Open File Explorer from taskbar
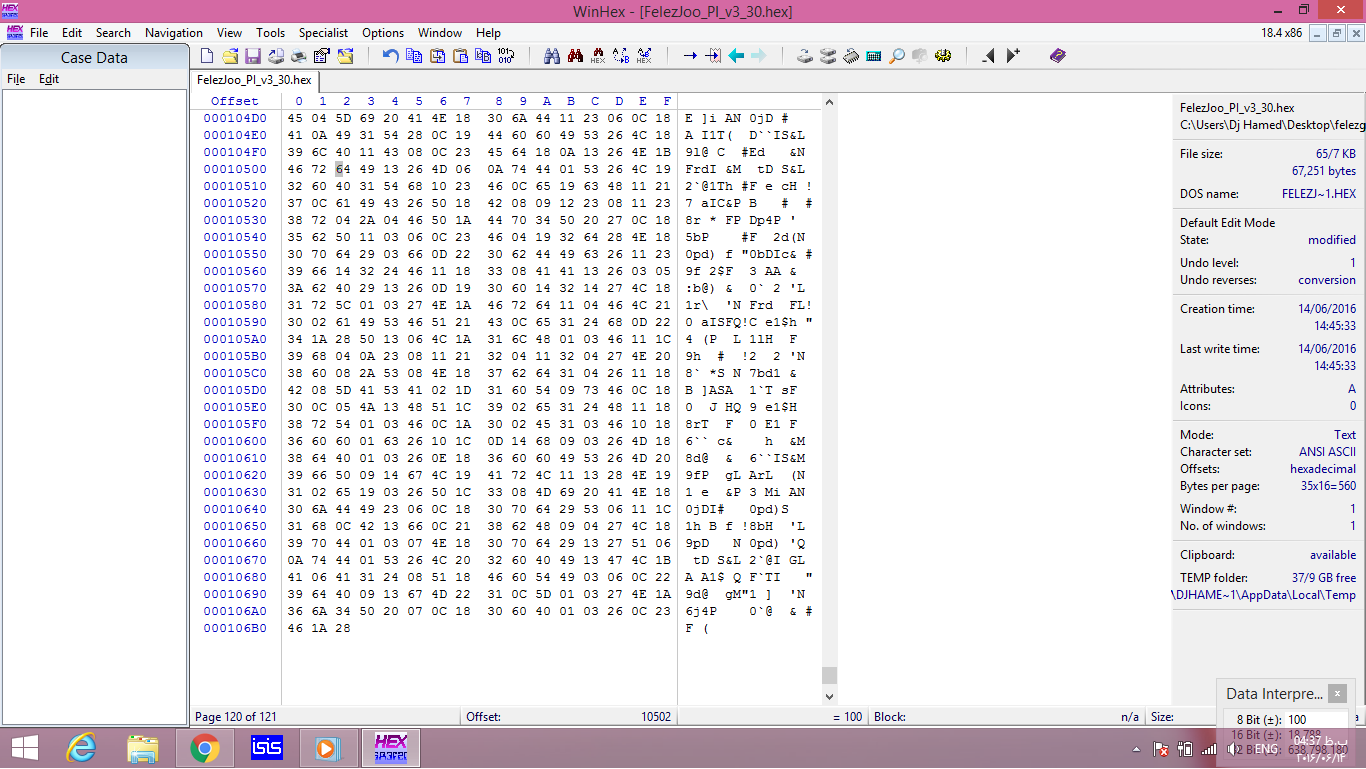This screenshot has width=1366, height=769. pyautogui.click(x=143, y=748)
